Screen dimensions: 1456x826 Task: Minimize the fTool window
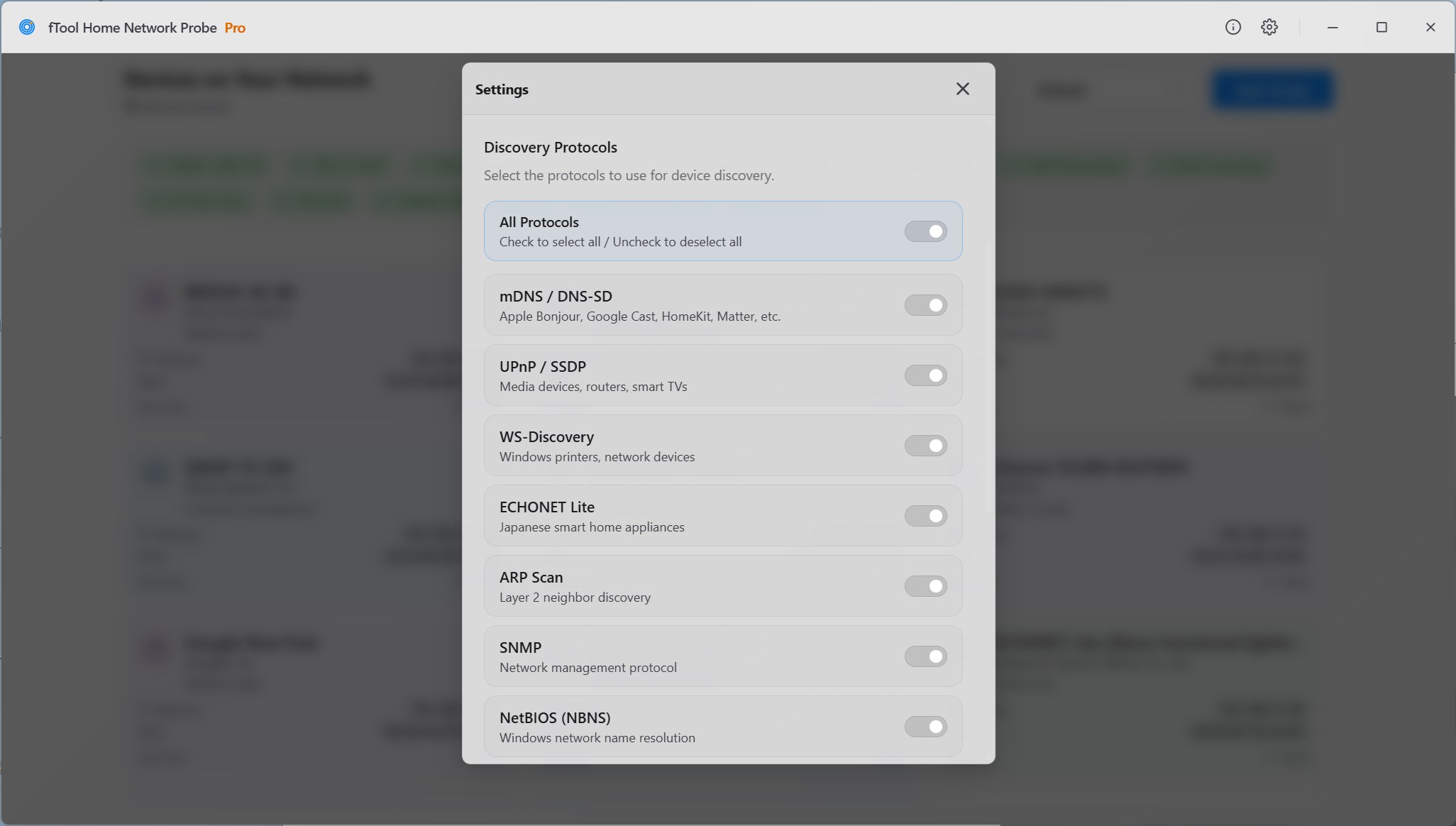pos(1333,27)
